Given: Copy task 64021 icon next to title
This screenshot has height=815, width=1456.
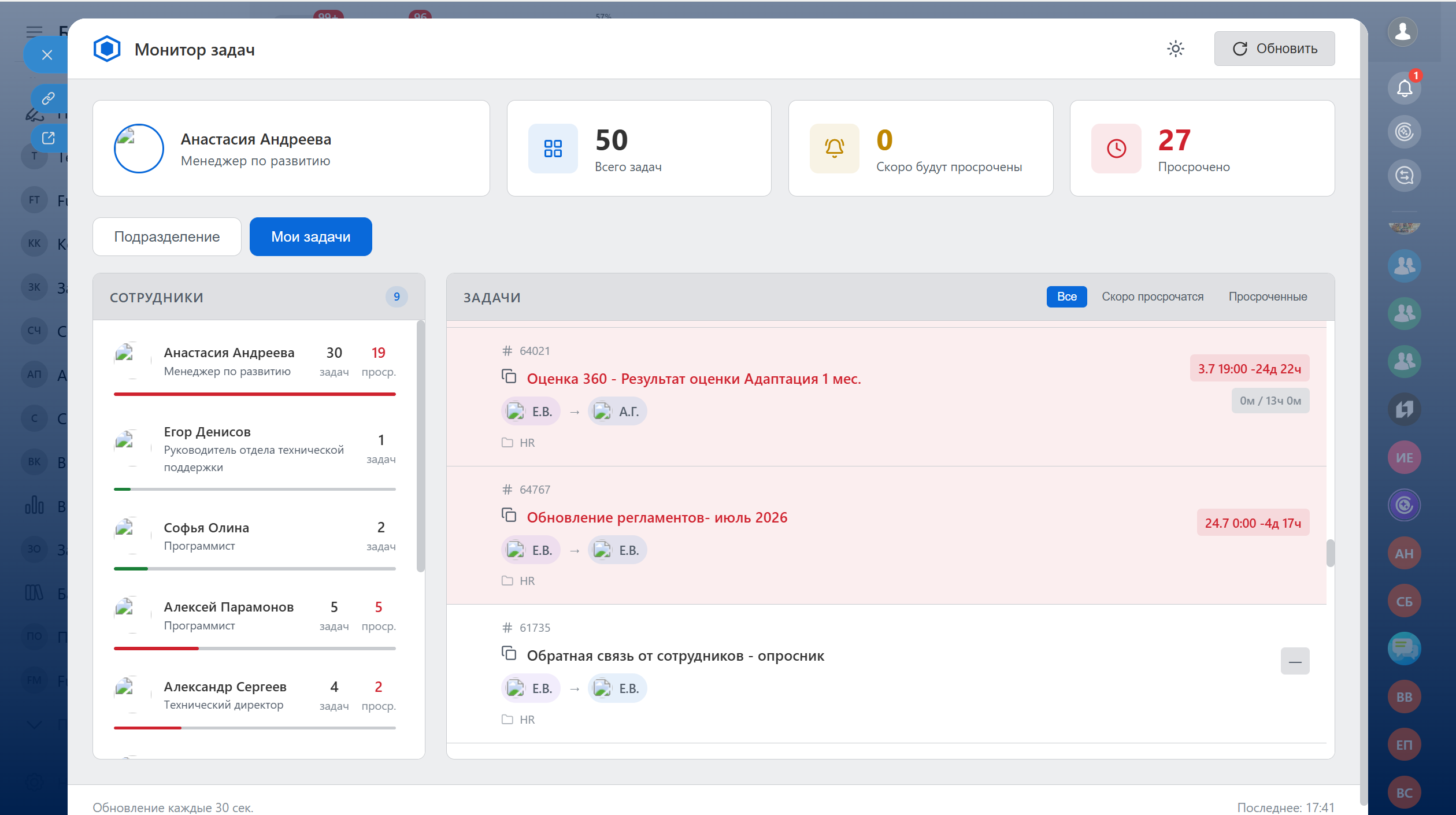Looking at the screenshot, I should (509, 377).
